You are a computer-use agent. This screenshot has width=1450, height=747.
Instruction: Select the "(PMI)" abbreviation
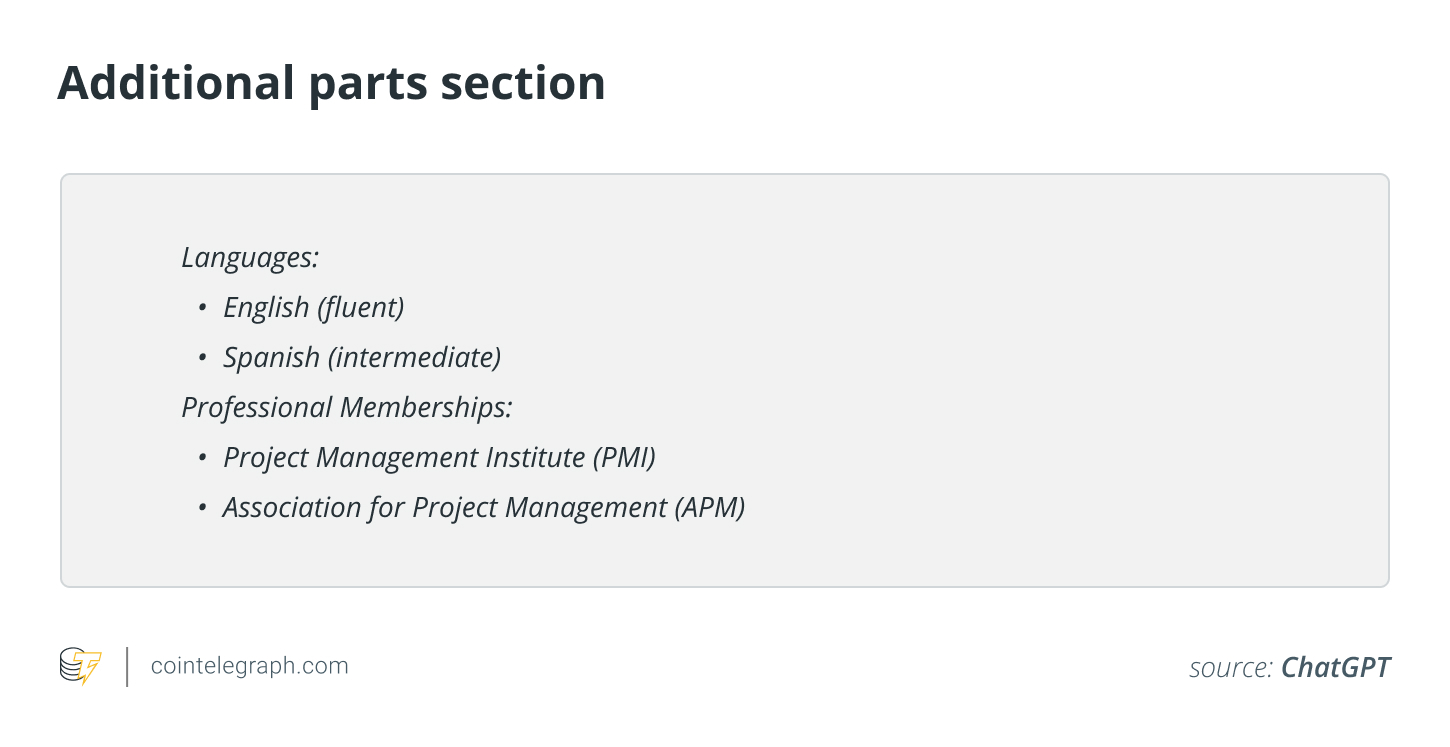pos(624,458)
